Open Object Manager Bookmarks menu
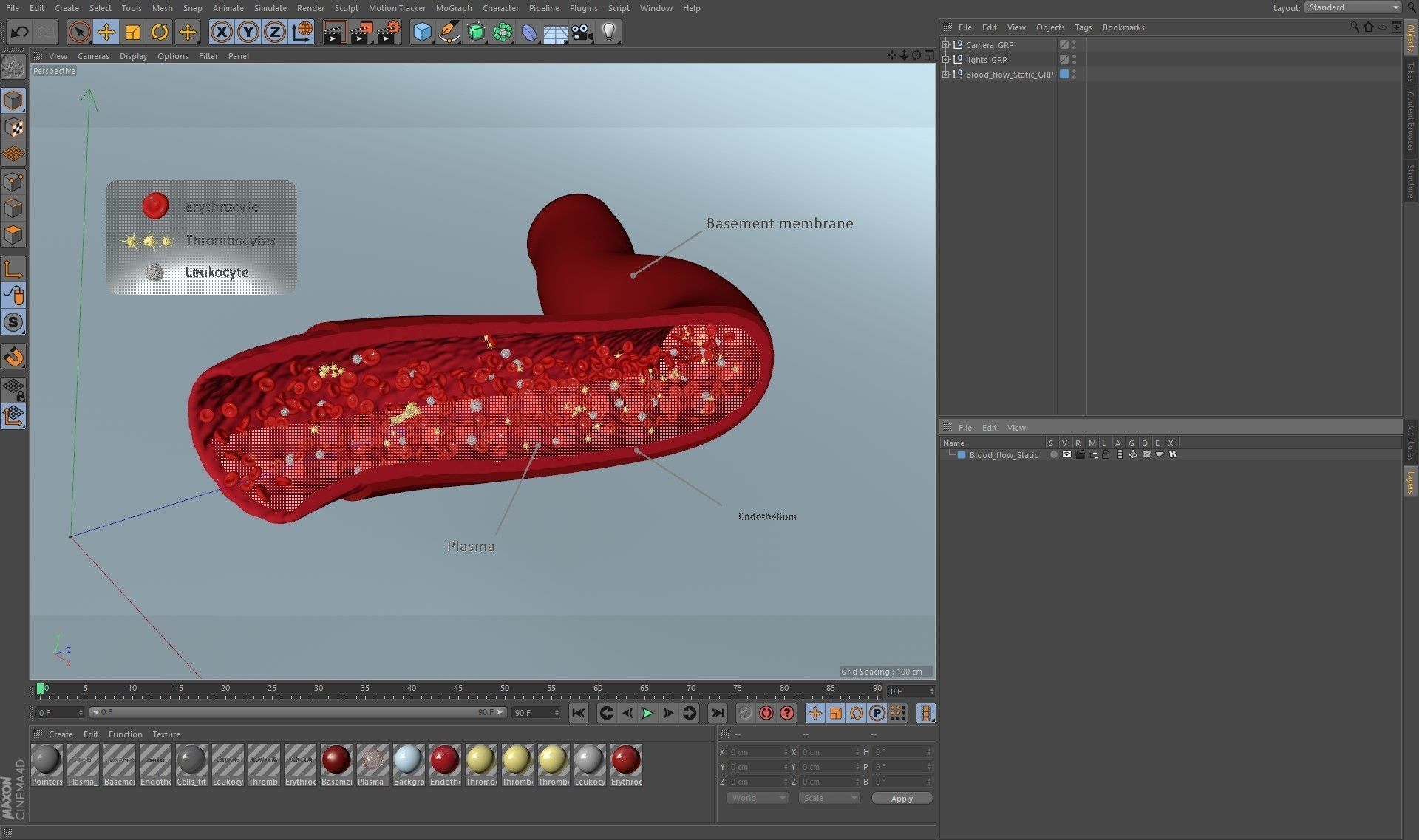This screenshot has height=840, width=1419. coord(1123,27)
